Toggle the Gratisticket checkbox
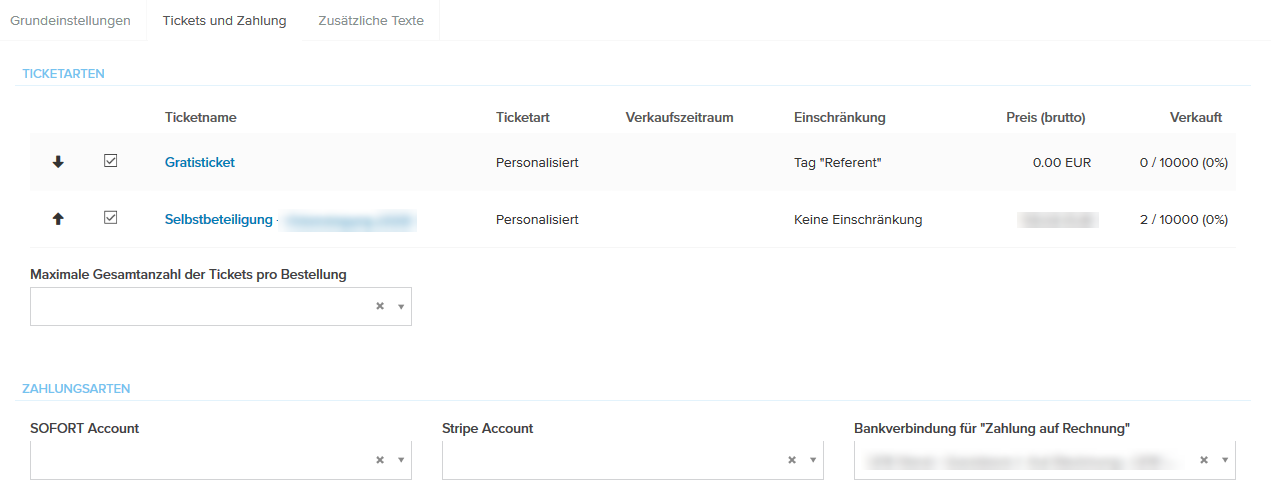This screenshot has height=498, width=1271. tap(111, 161)
